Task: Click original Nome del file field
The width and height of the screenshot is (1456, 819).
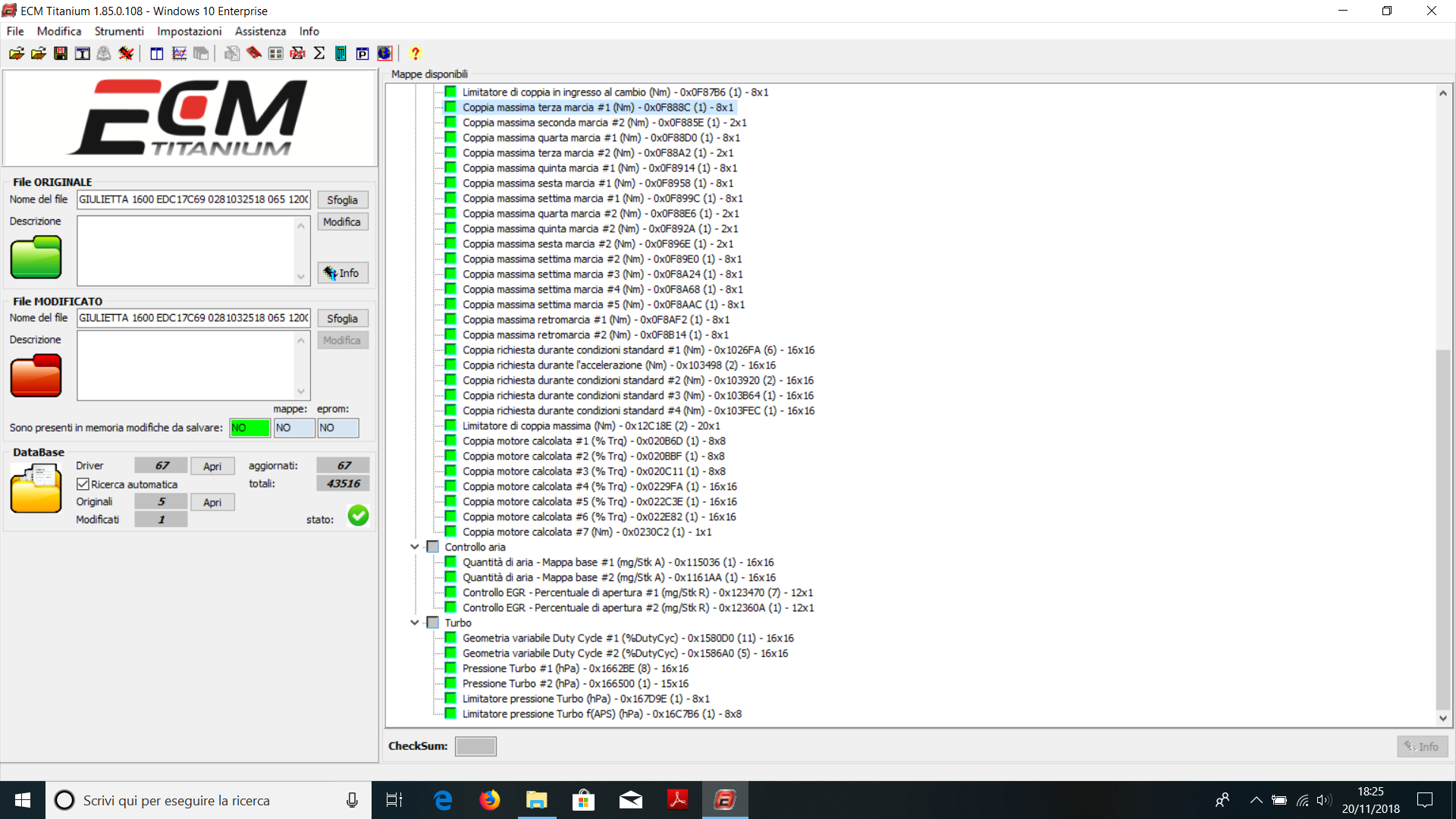Action: pos(194,199)
